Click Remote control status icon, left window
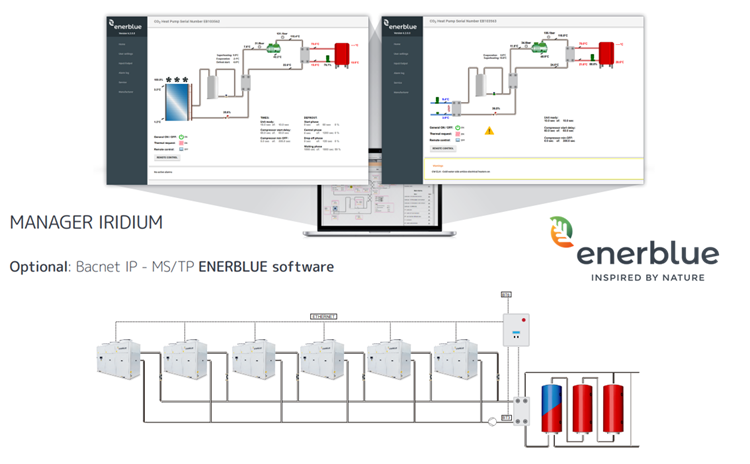Image resolution: width=750 pixels, height=464 pixels. [x=182, y=149]
